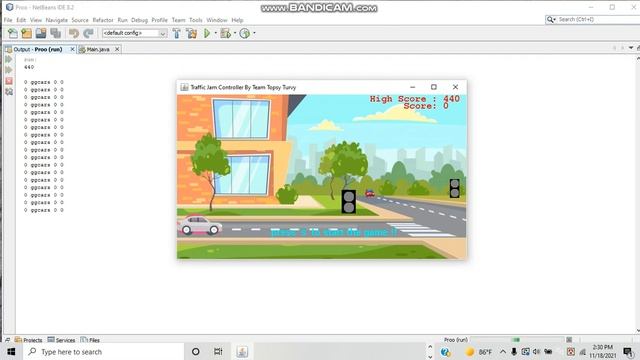
Task: Click the Java app icon on taskbar
Action: point(242,351)
